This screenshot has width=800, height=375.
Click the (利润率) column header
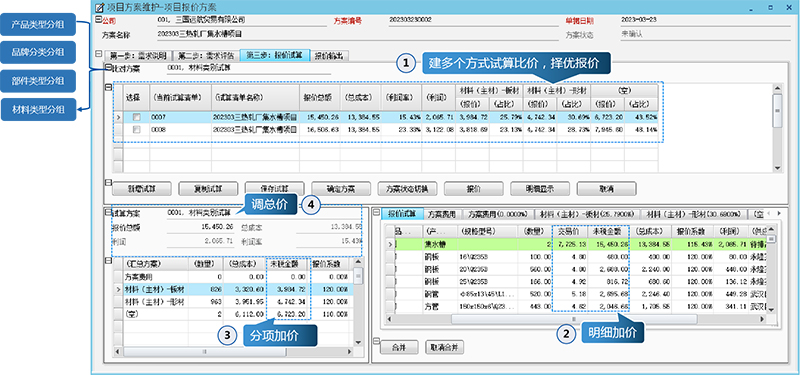(400, 97)
